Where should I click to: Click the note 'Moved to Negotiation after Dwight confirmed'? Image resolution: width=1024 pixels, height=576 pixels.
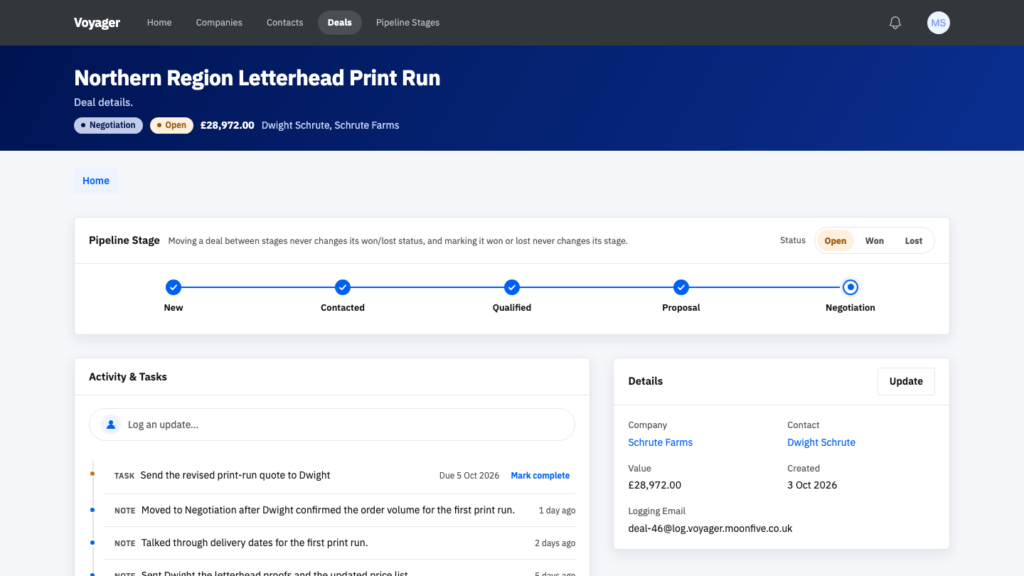coord(328,510)
